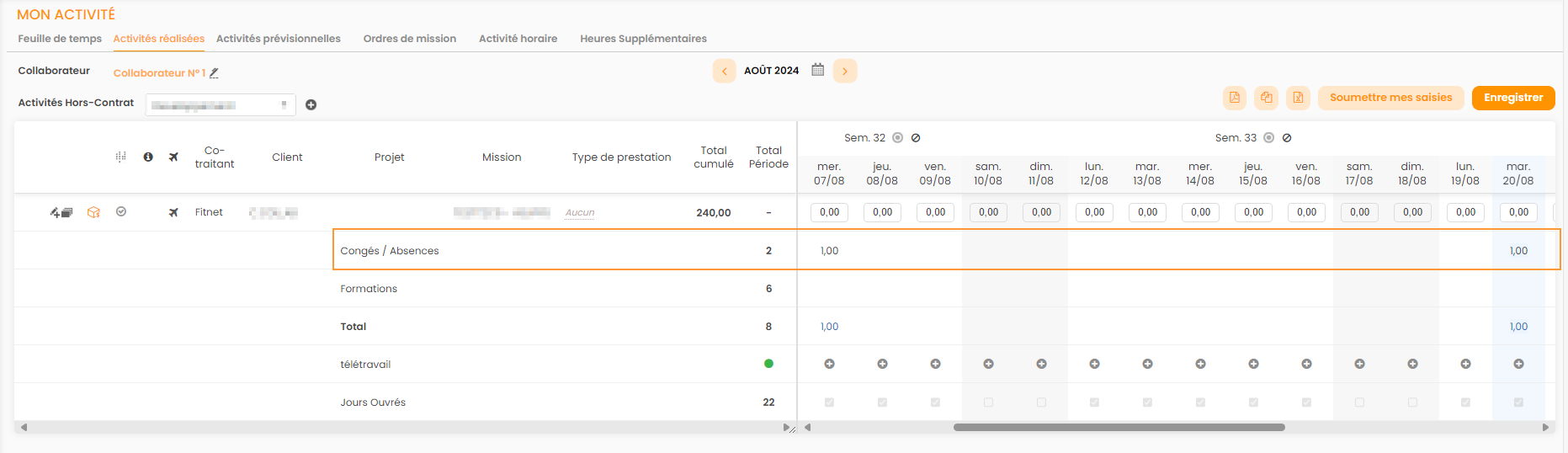
Task: Open the Ordres de mission tab
Action: (x=410, y=39)
